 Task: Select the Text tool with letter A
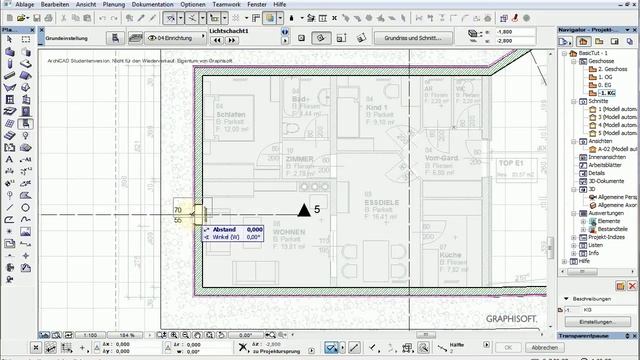9,160
